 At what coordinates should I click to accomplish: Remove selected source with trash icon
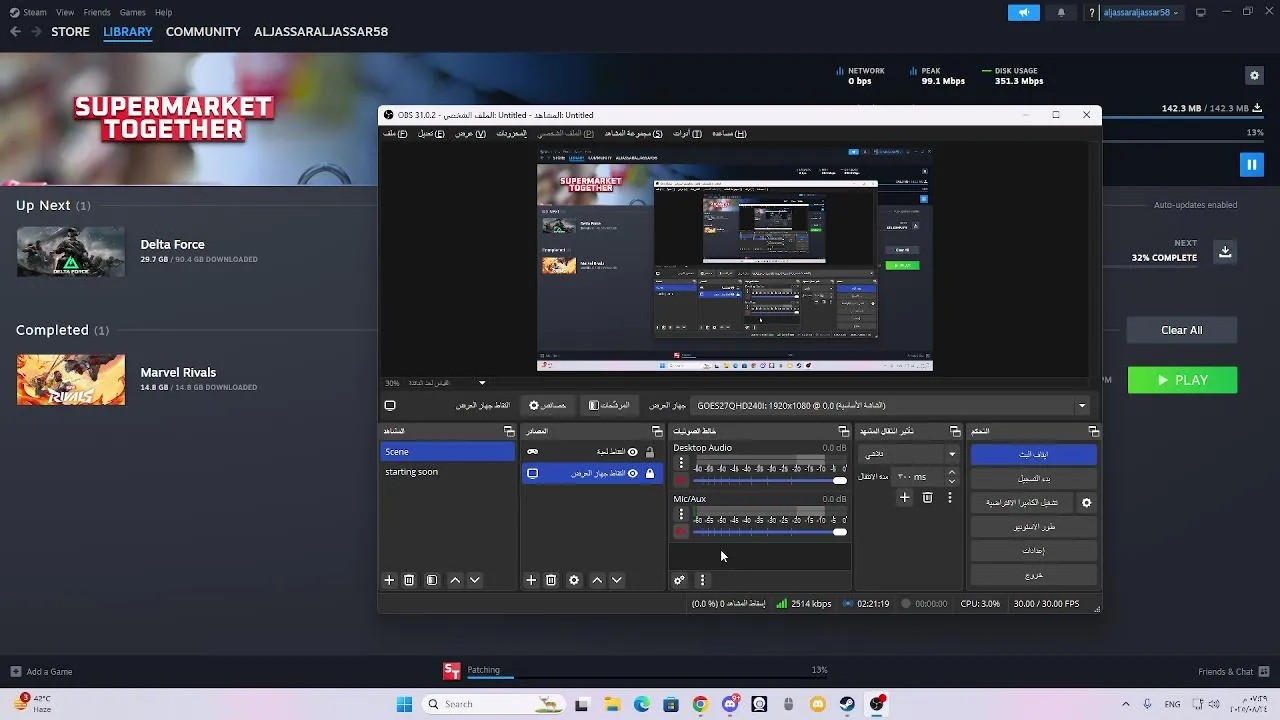coord(551,580)
